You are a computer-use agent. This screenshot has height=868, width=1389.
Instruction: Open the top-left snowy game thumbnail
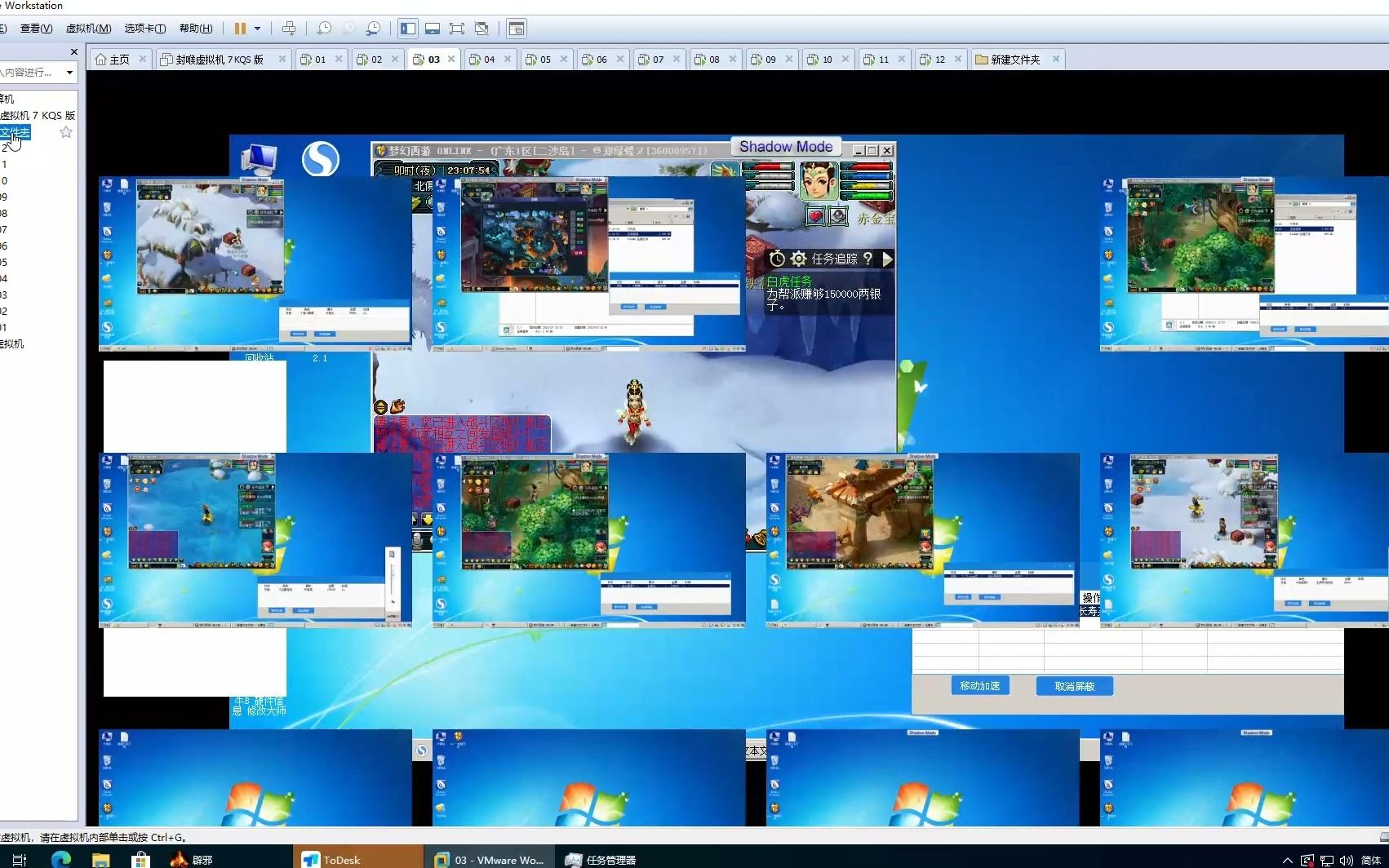[255, 263]
